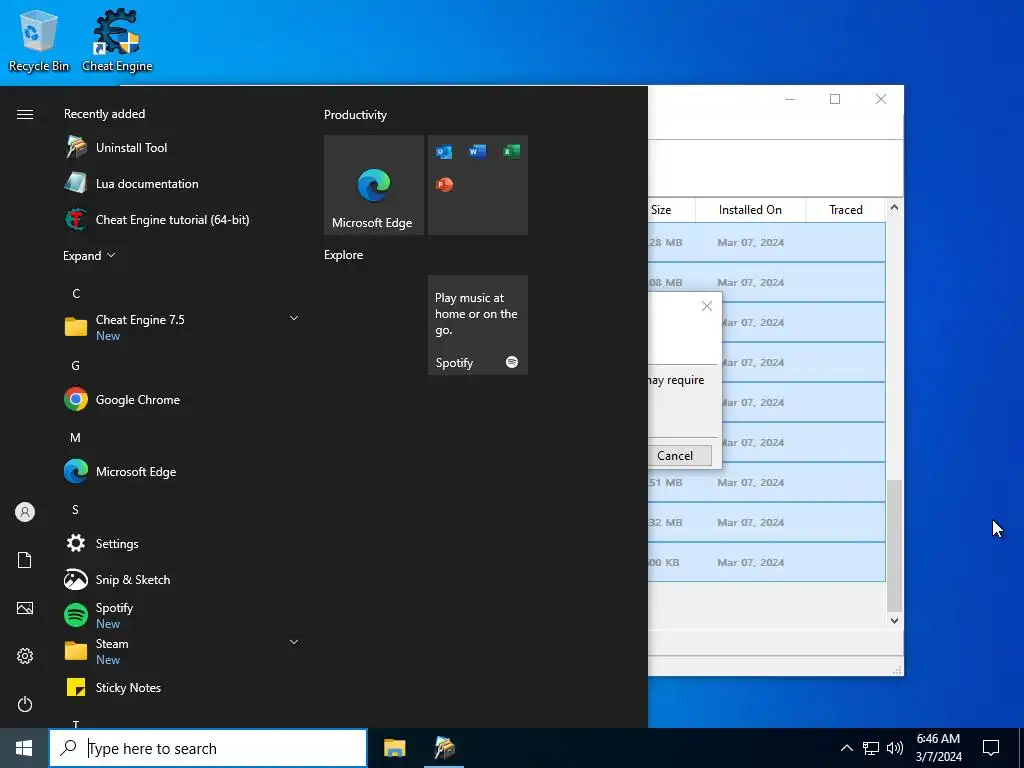Screen dimensions: 1024x768
Task: Click the Uninstall Tool vertical scrollbar thumb
Action: [x=894, y=545]
